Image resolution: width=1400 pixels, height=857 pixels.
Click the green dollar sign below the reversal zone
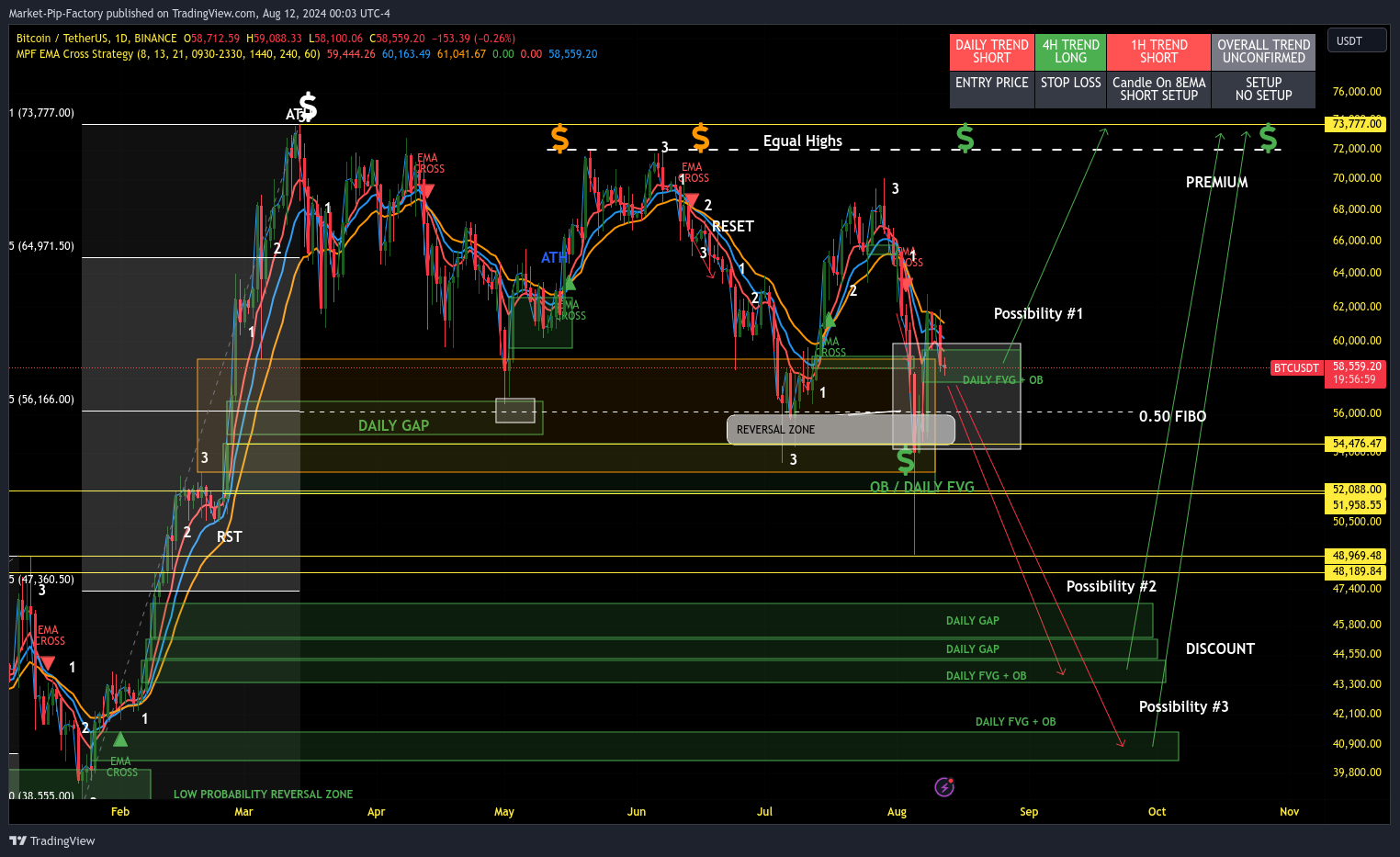(906, 459)
